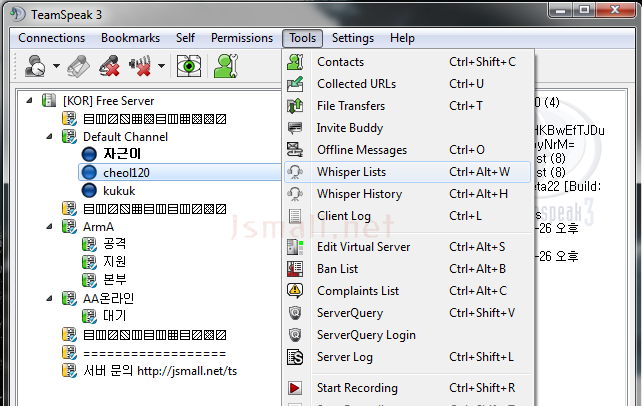Screen dimensions: 642x406
Task: Click the Whisper Lists headset icon
Action: (x=295, y=172)
